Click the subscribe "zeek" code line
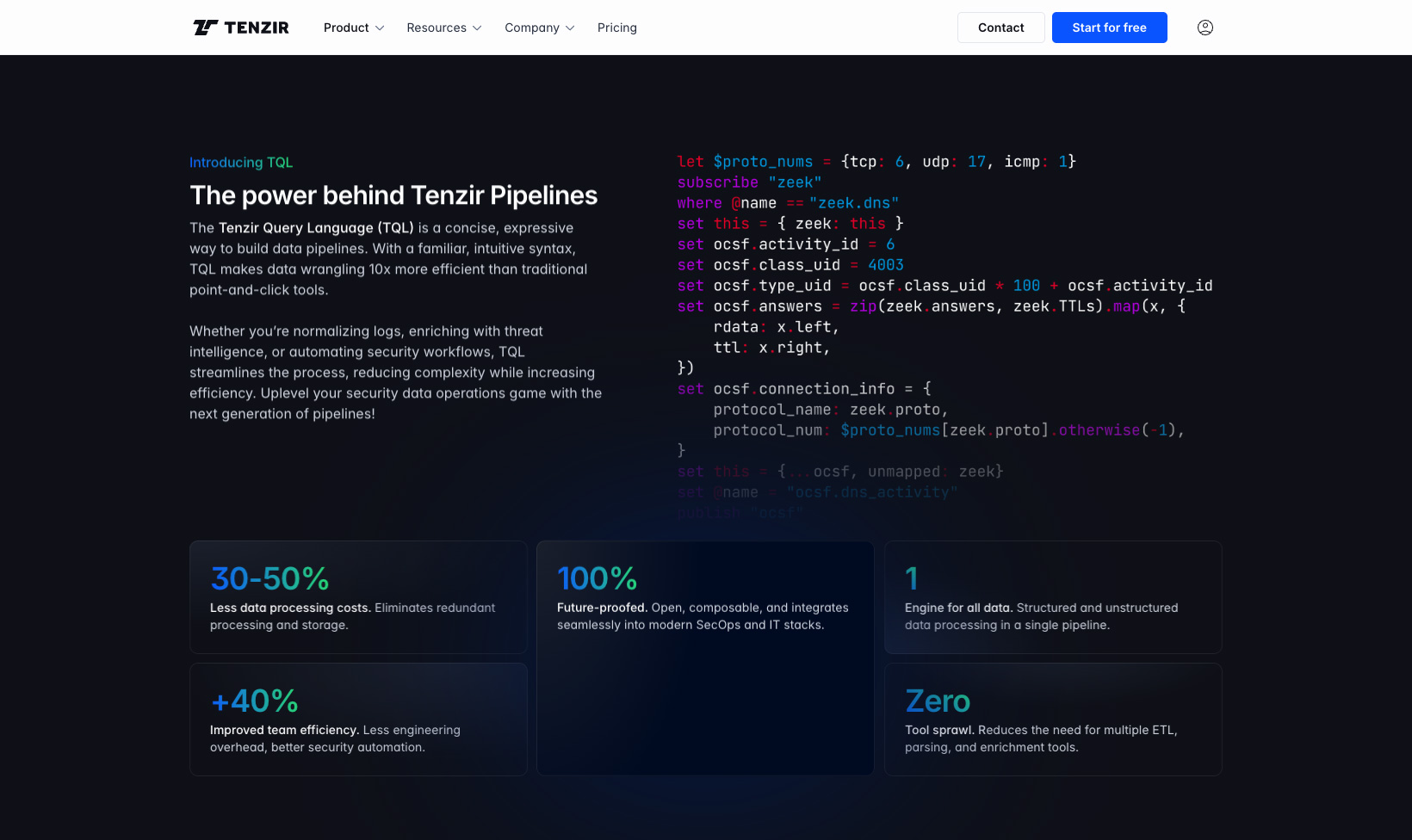 point(749,182)
